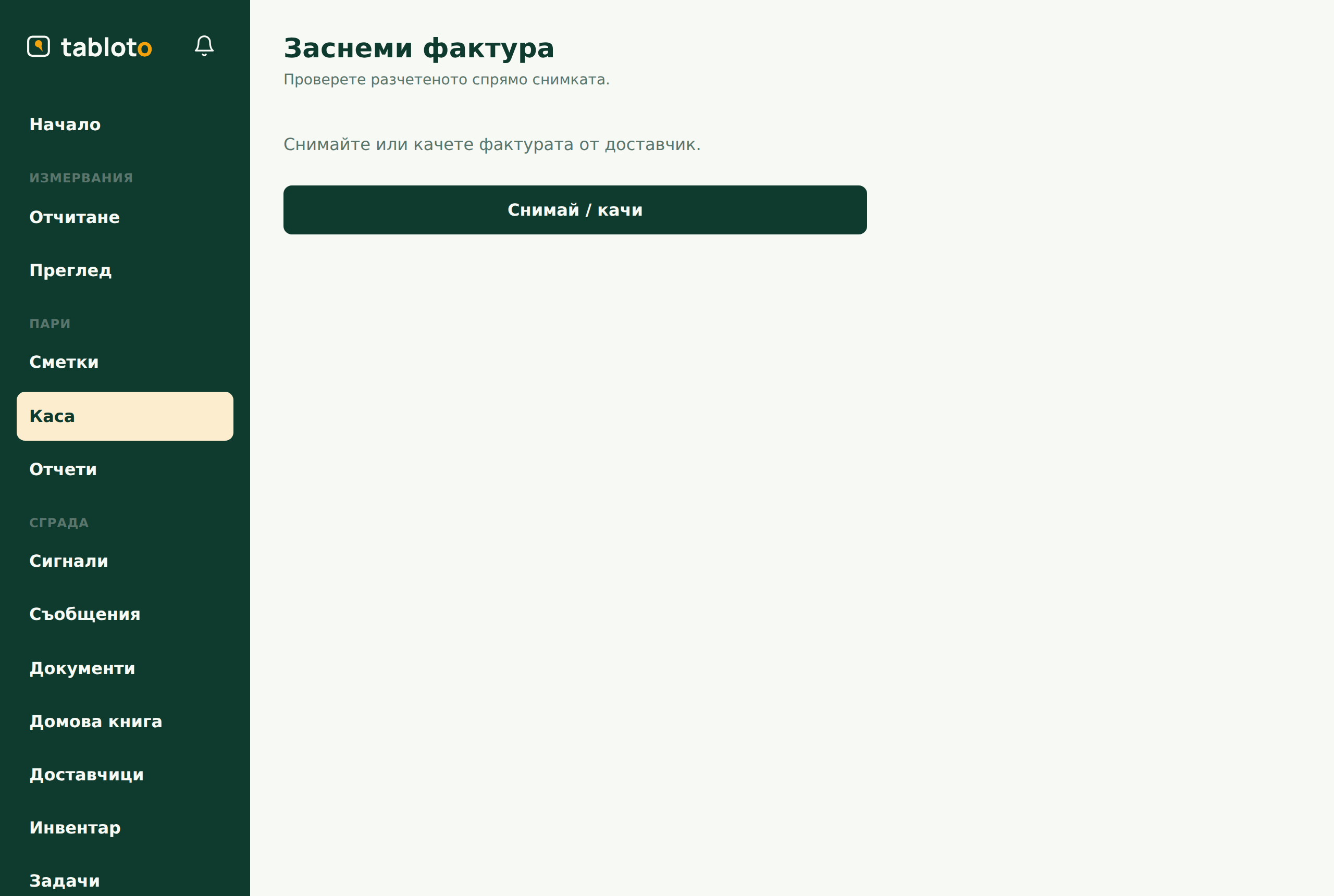Select the highlighted Каса item
The height and width of the screenshot is (896, 1334).
[125, 416]
